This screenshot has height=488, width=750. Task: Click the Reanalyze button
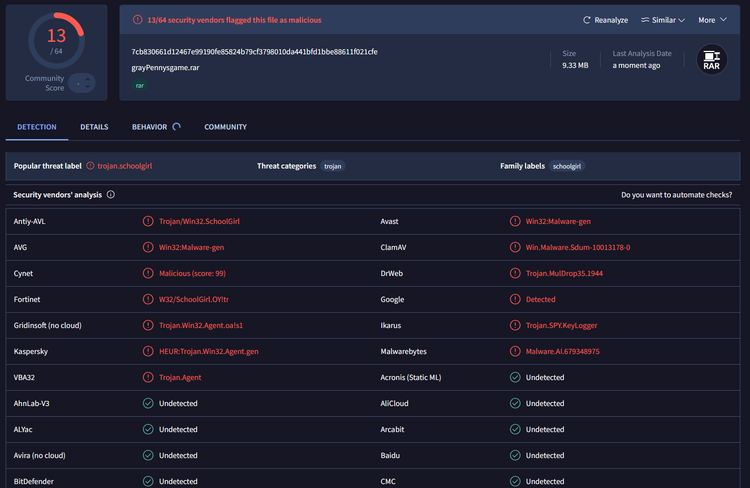tap(608, 20)
